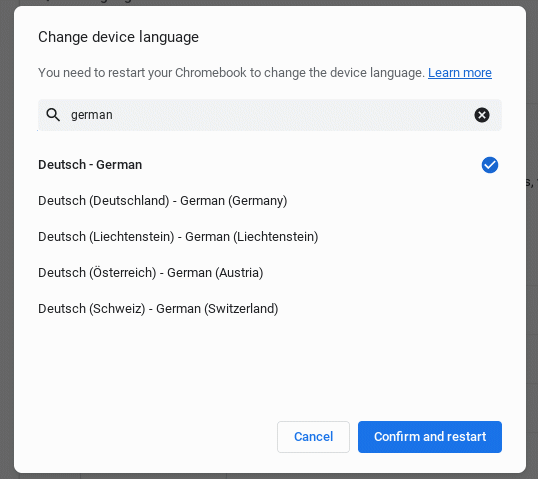Image resolution: width=538 pixels, height=479 pixels.
Task: Click the restart Chromebook description text
Action: coord(232,73)
